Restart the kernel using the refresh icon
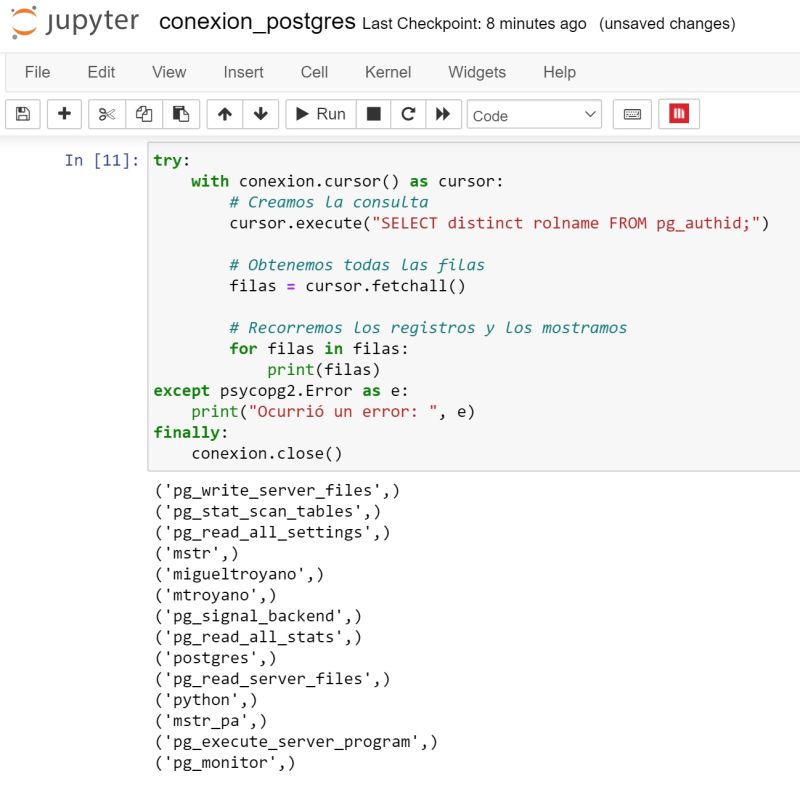The image size is (800, 787). click(407, 113)
